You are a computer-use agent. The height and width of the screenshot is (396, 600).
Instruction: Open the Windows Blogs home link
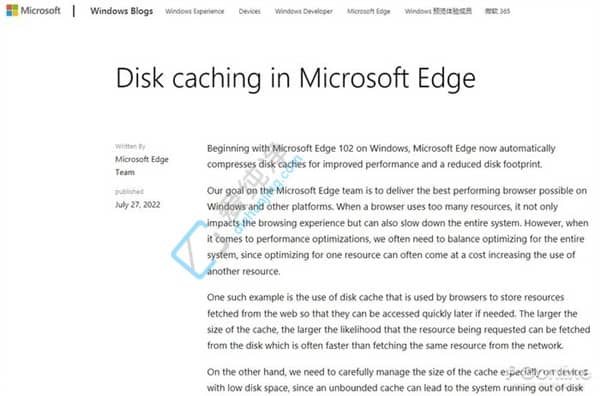(121, 11)
